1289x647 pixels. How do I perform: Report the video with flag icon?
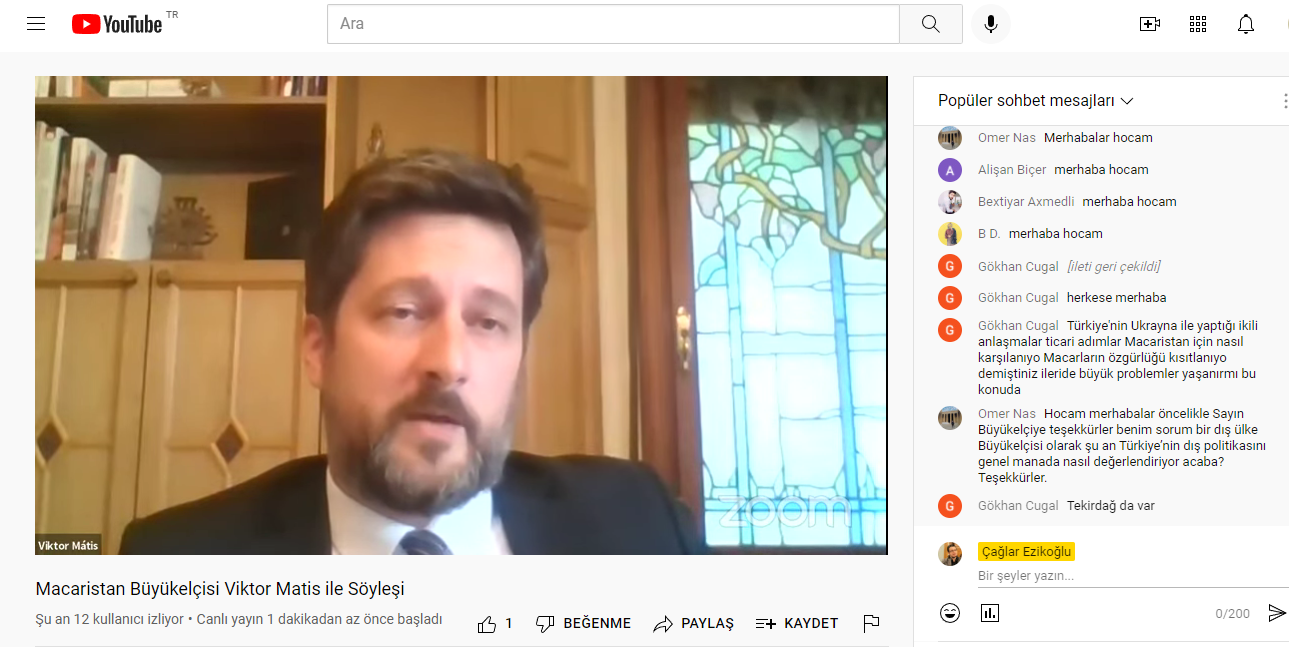pos(871,624)
